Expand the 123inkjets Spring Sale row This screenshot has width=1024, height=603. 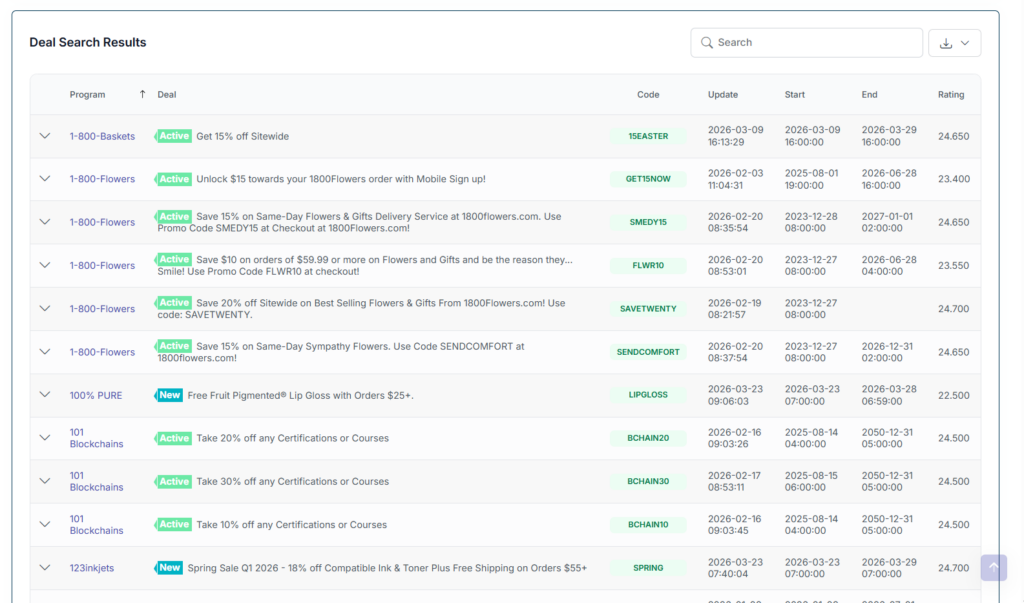44,568
